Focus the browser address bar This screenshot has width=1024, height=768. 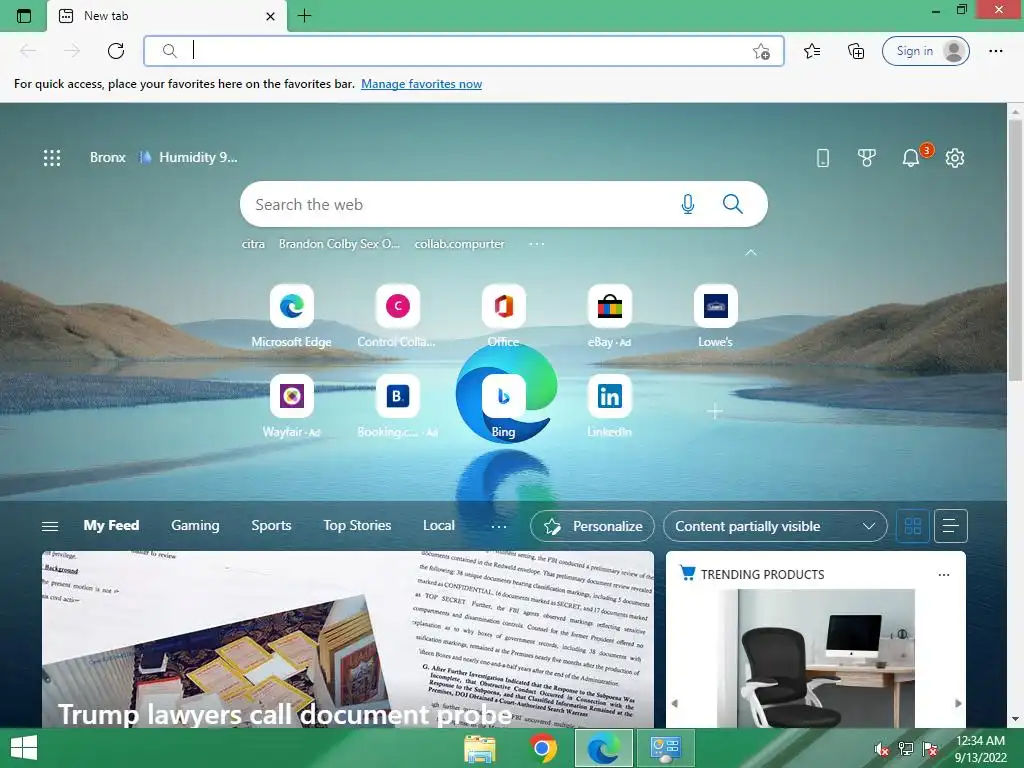[x=464, y=51]
